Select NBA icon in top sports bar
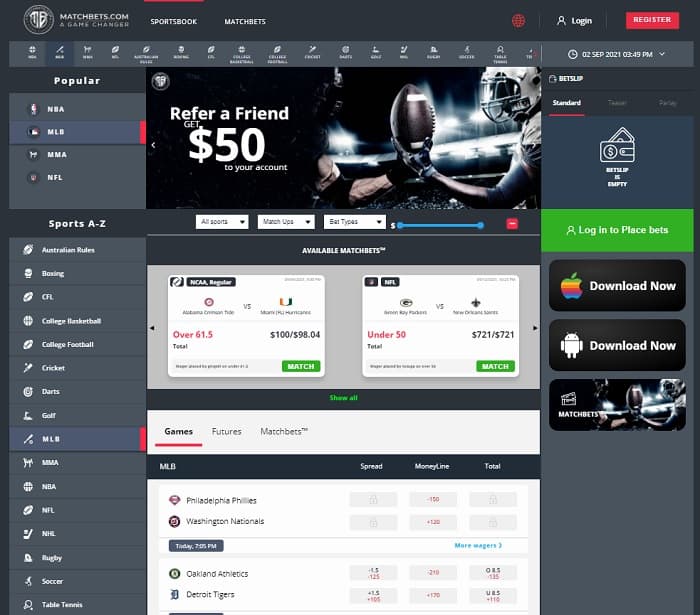The height and width of the screenshot is (615, 700). 32,52
